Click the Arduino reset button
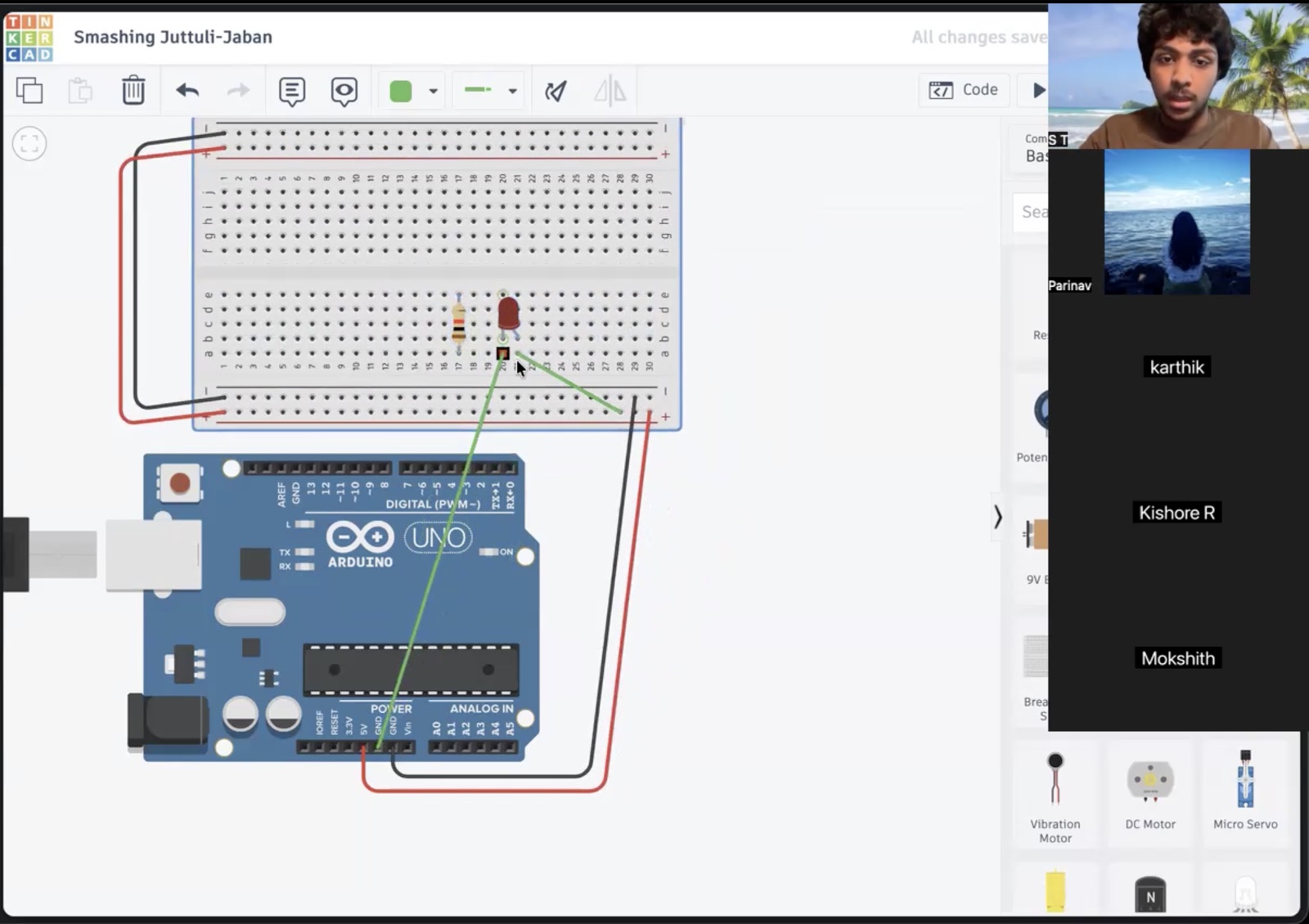The image size is (1309, 924). 180,483
